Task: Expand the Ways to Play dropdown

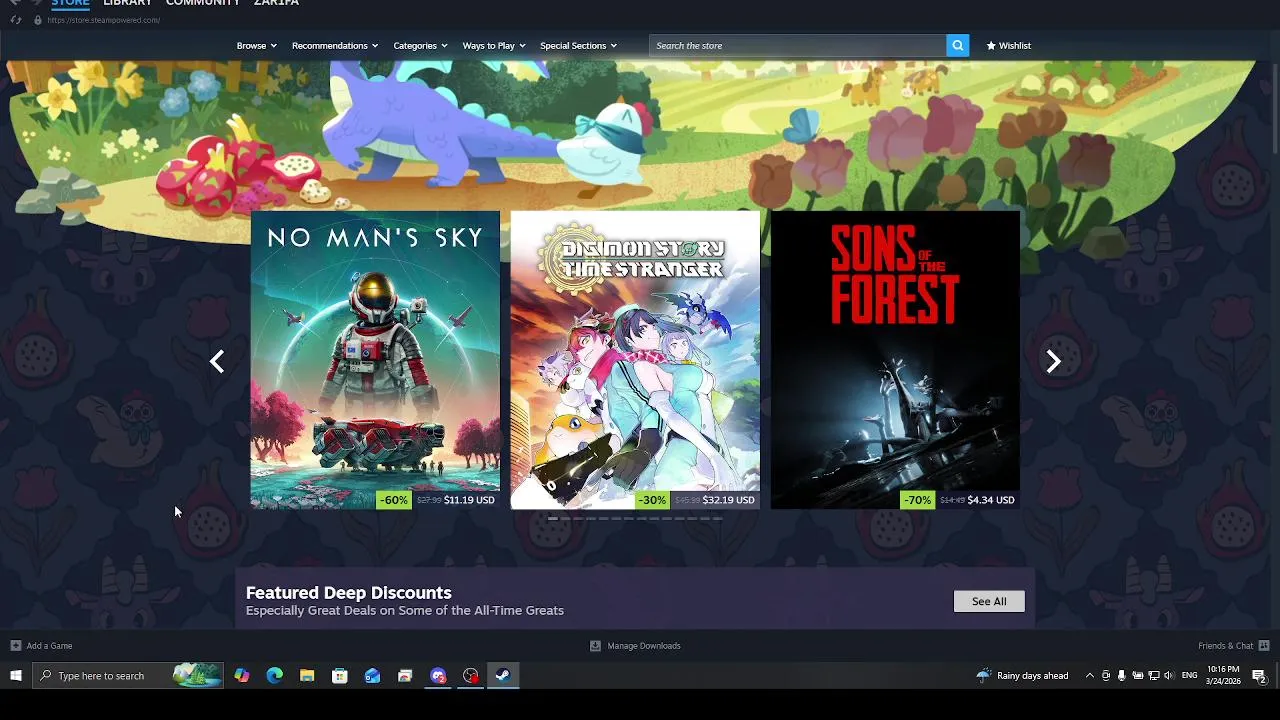Action: (x=494, y=45)
